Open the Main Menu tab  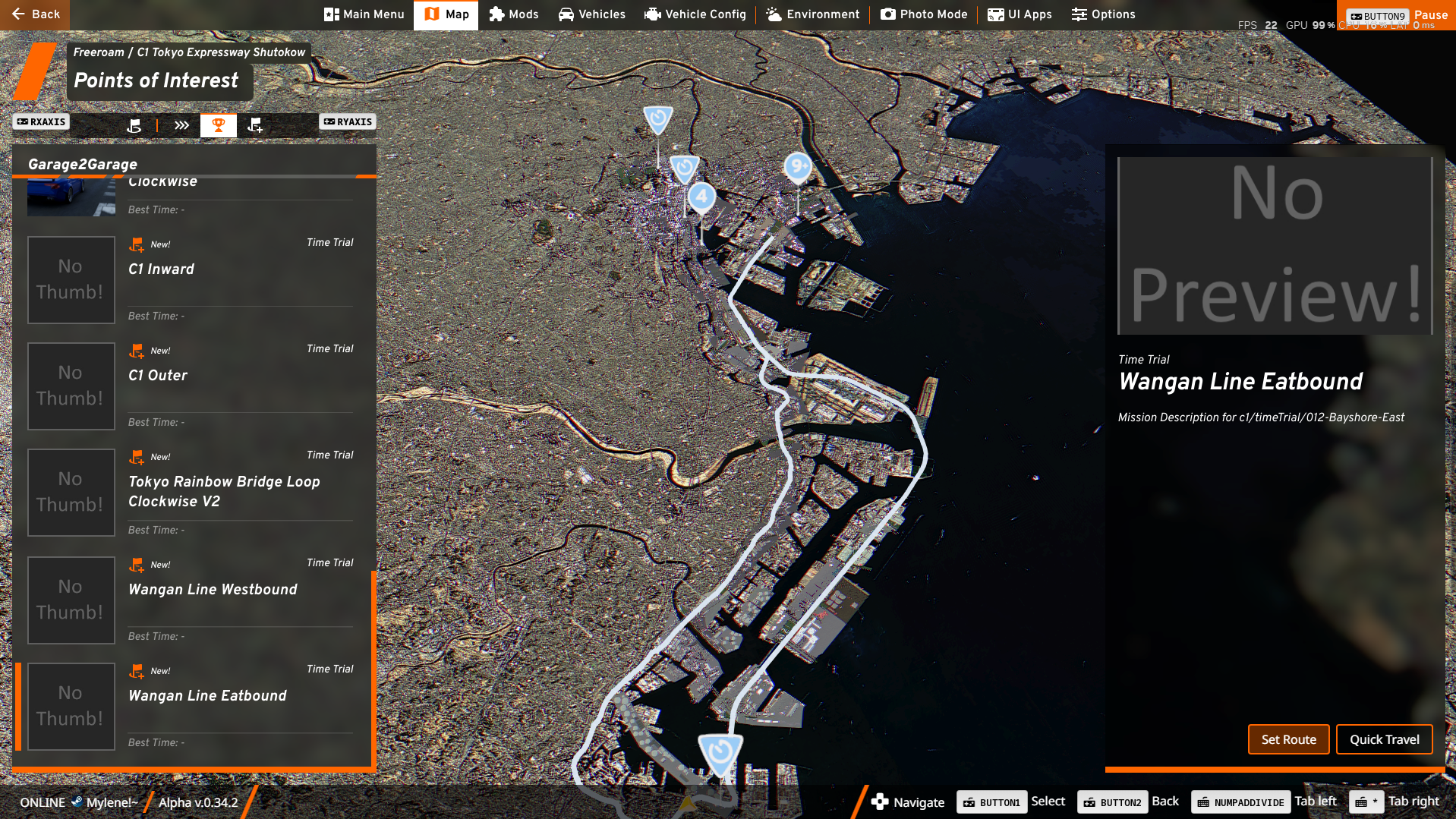click(364, 14)
